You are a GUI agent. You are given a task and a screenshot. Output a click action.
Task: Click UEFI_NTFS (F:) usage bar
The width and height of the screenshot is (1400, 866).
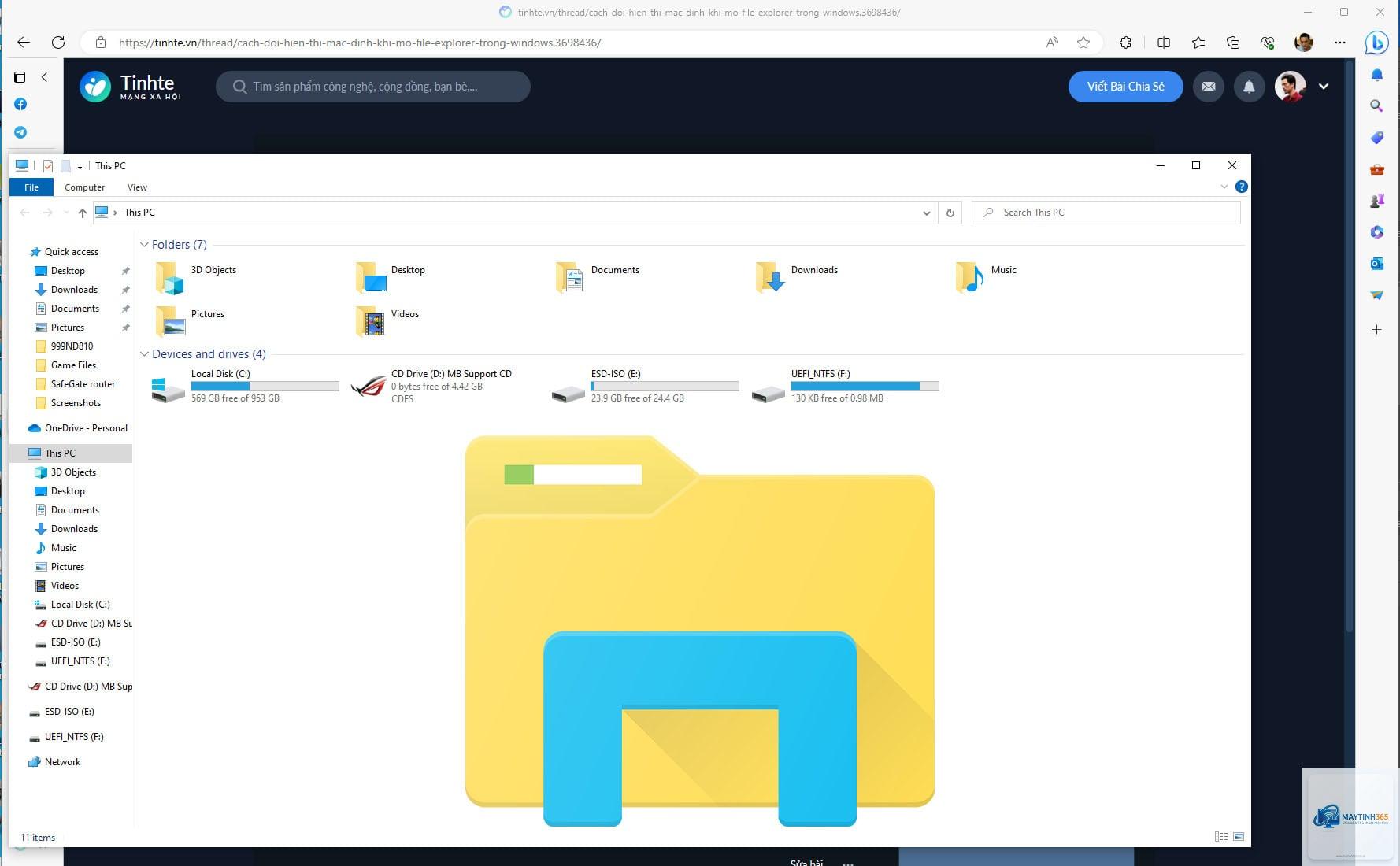(865, 387)
